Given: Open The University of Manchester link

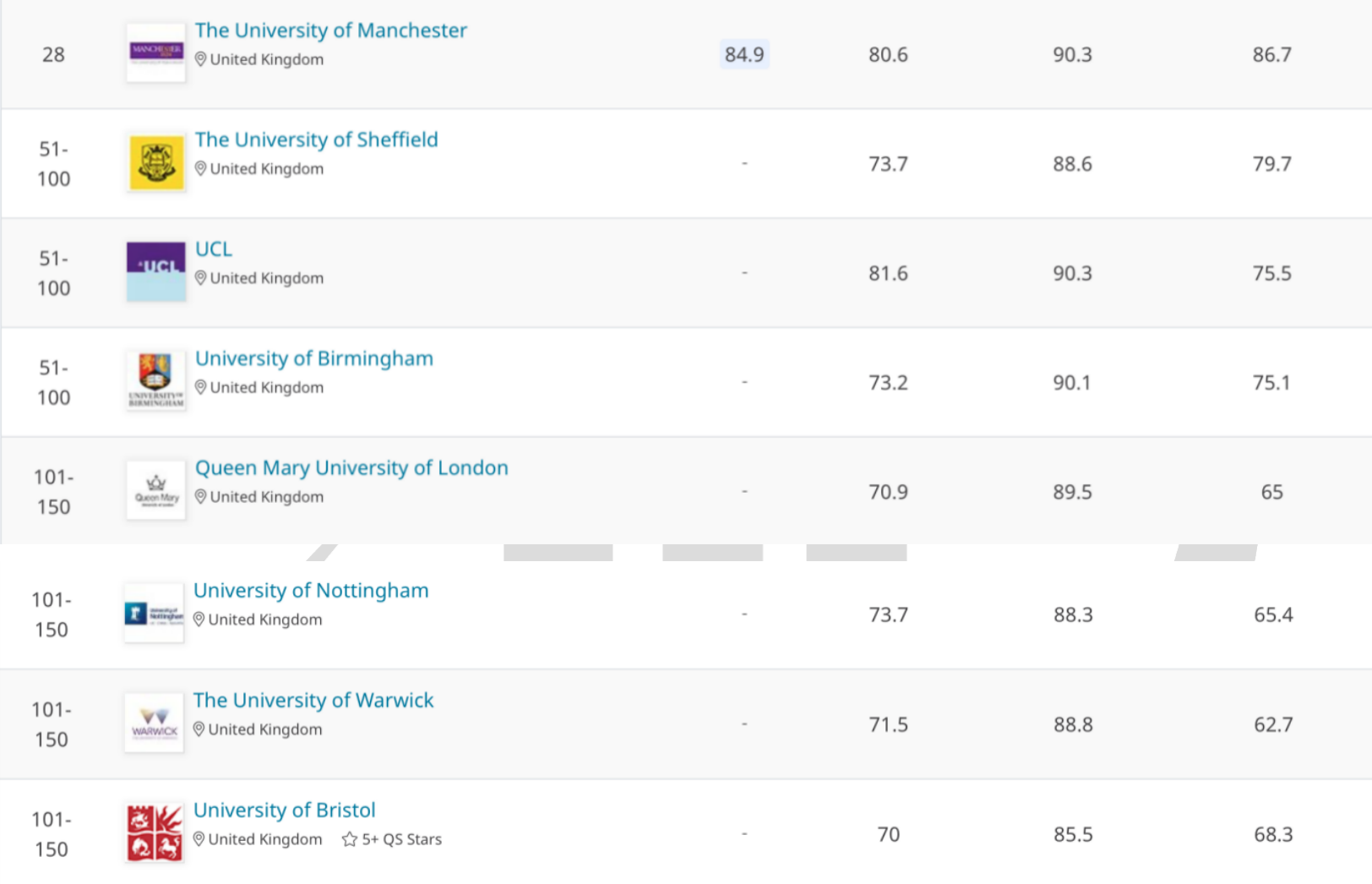Looking at the screenshot, I should (x=330, y=30).
